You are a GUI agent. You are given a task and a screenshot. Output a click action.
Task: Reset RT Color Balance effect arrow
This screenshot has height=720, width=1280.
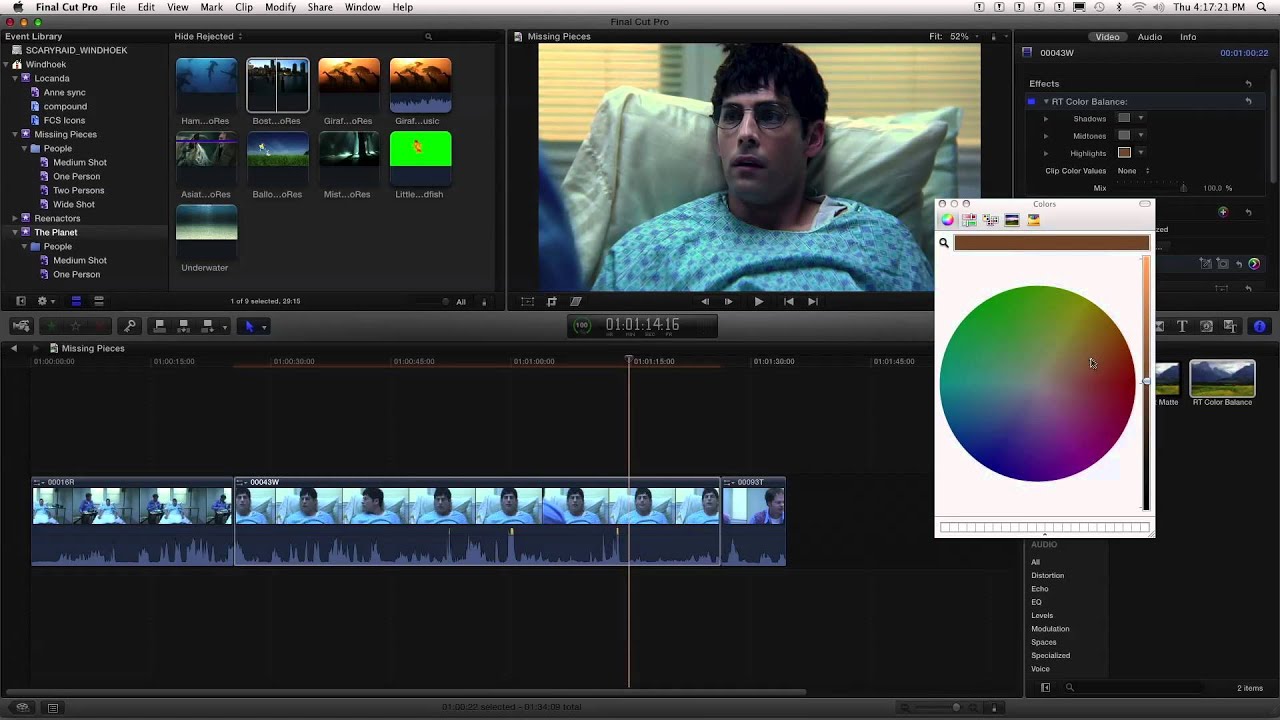[1248, 101]
